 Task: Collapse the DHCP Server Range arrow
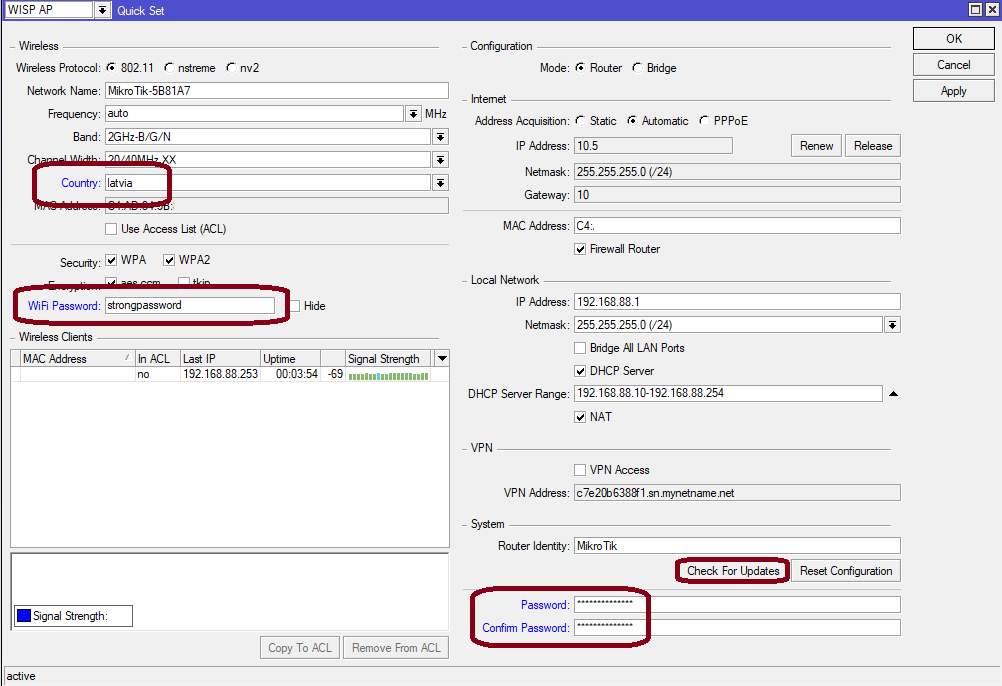[893, 394]
